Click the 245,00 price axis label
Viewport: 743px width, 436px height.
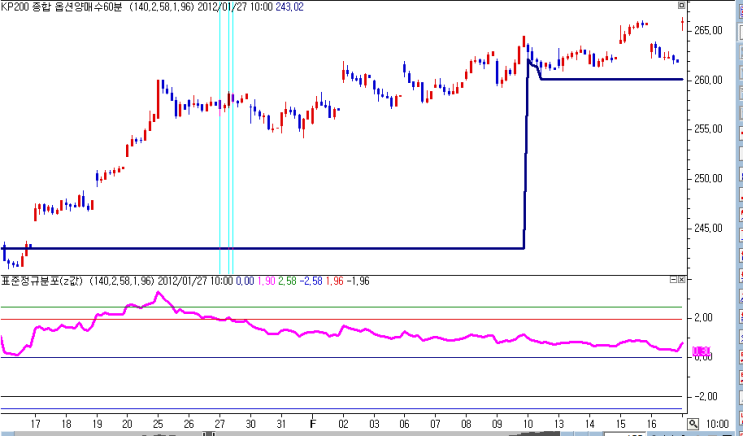pos(708,228)
